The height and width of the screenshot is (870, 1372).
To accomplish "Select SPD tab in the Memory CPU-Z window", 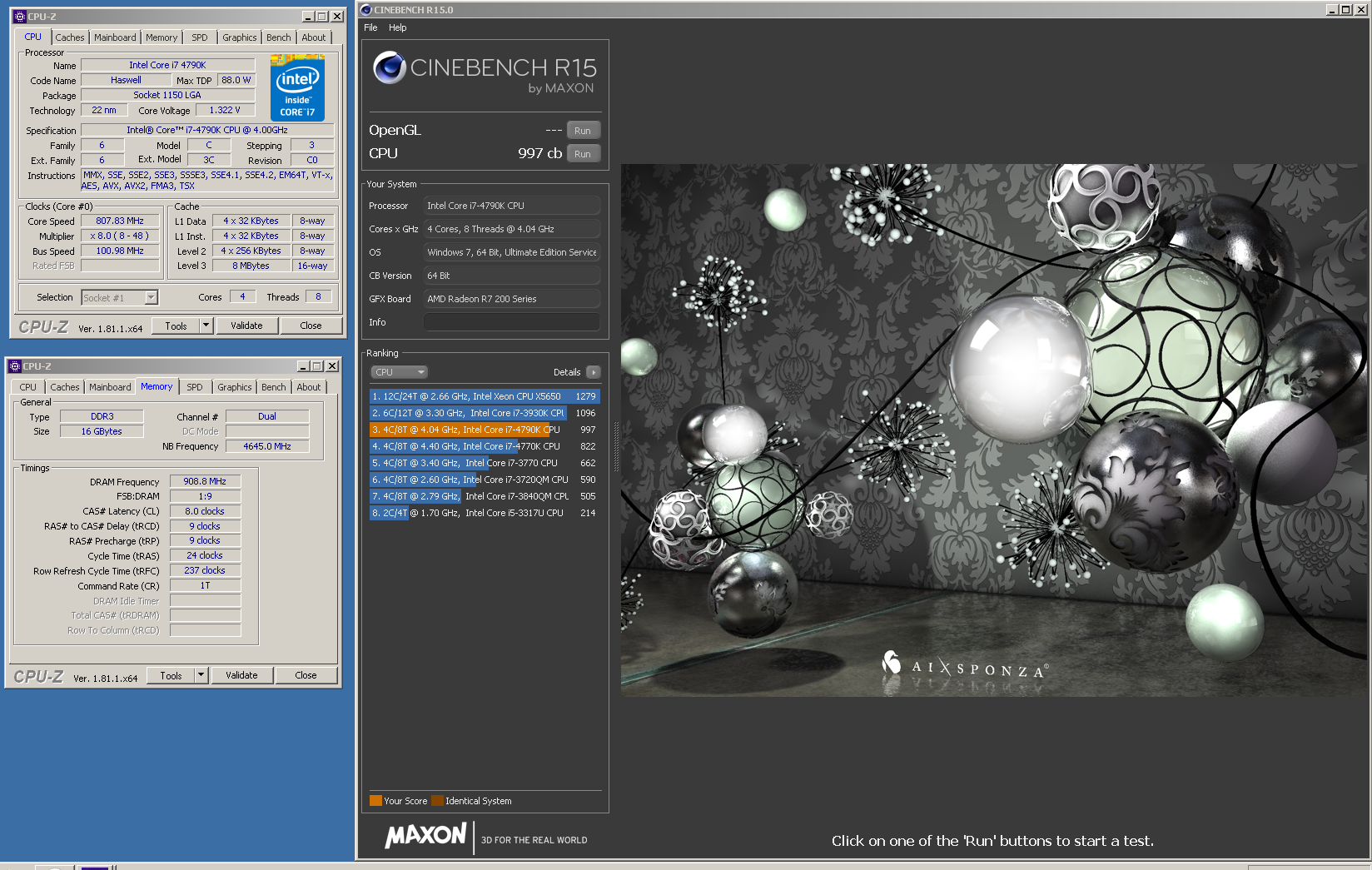I will click(x=195, y=387).
